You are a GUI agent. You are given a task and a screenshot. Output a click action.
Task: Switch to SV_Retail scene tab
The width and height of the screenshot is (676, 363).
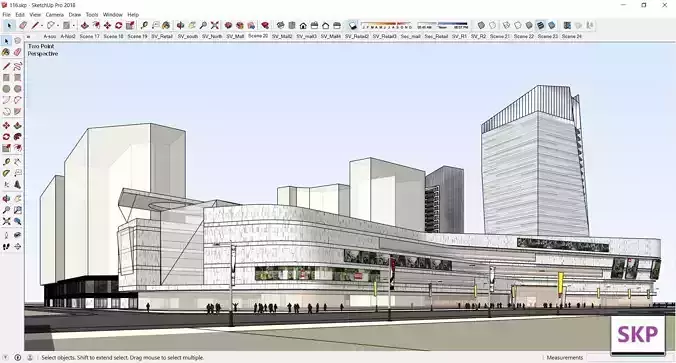pos(162,37)
